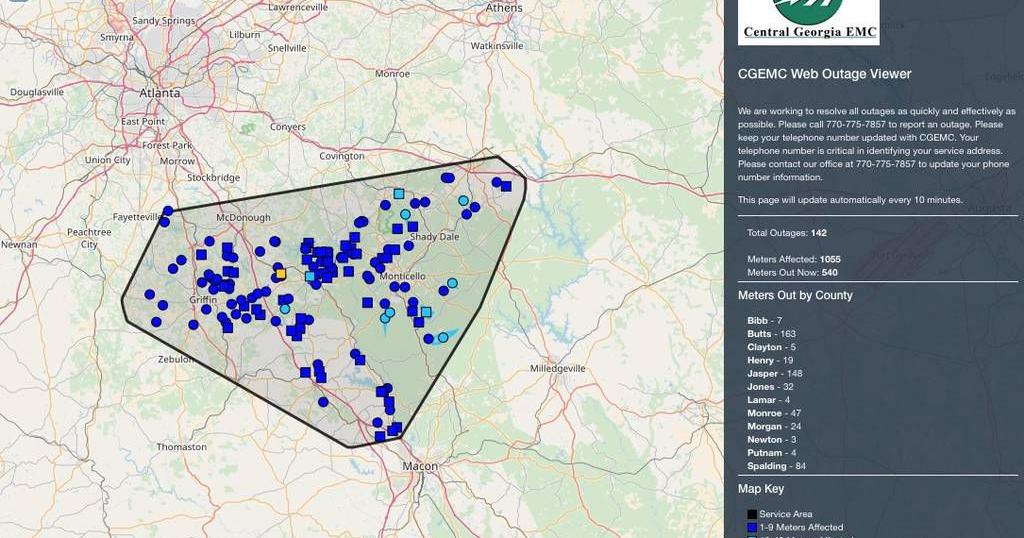This screenshot has height=538, width=1024.
Task: Click the light-blue square marker north of Shady Dale
Action: 399,194
